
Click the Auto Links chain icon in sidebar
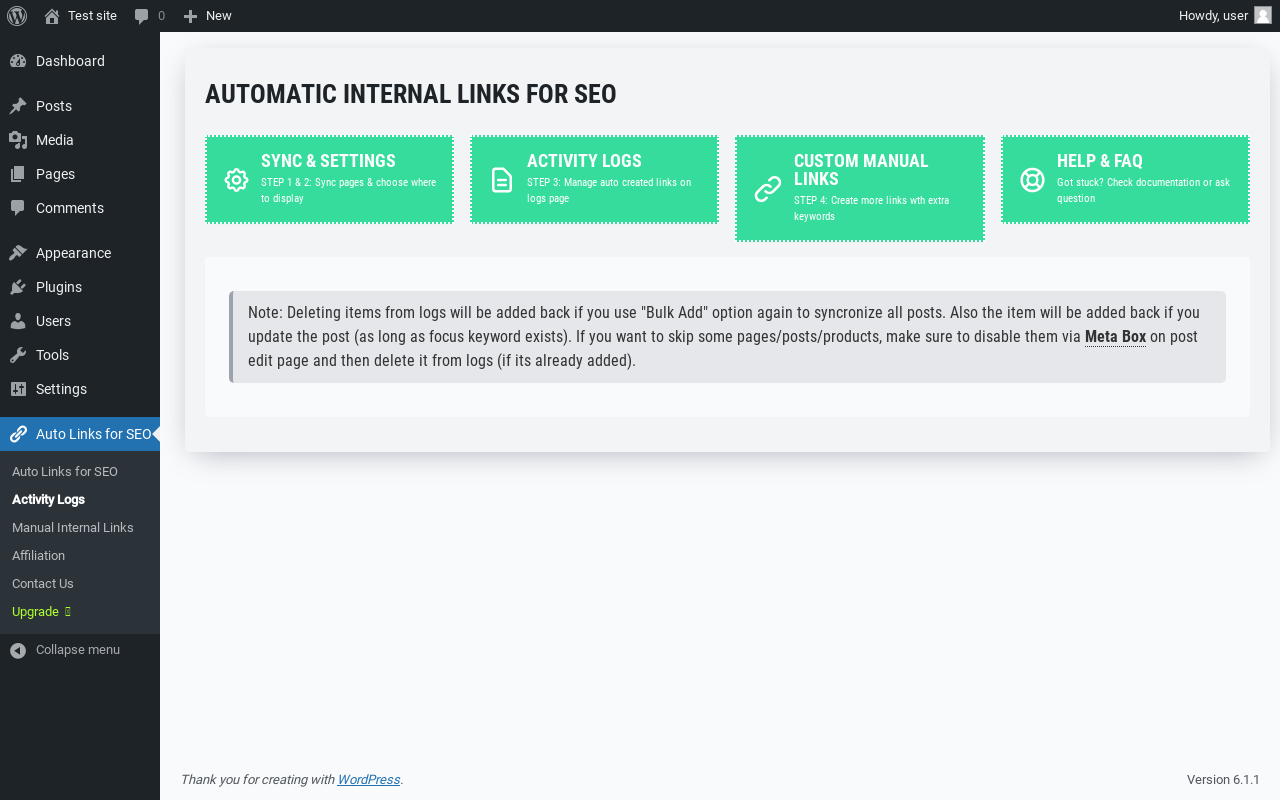coord(18,434)
